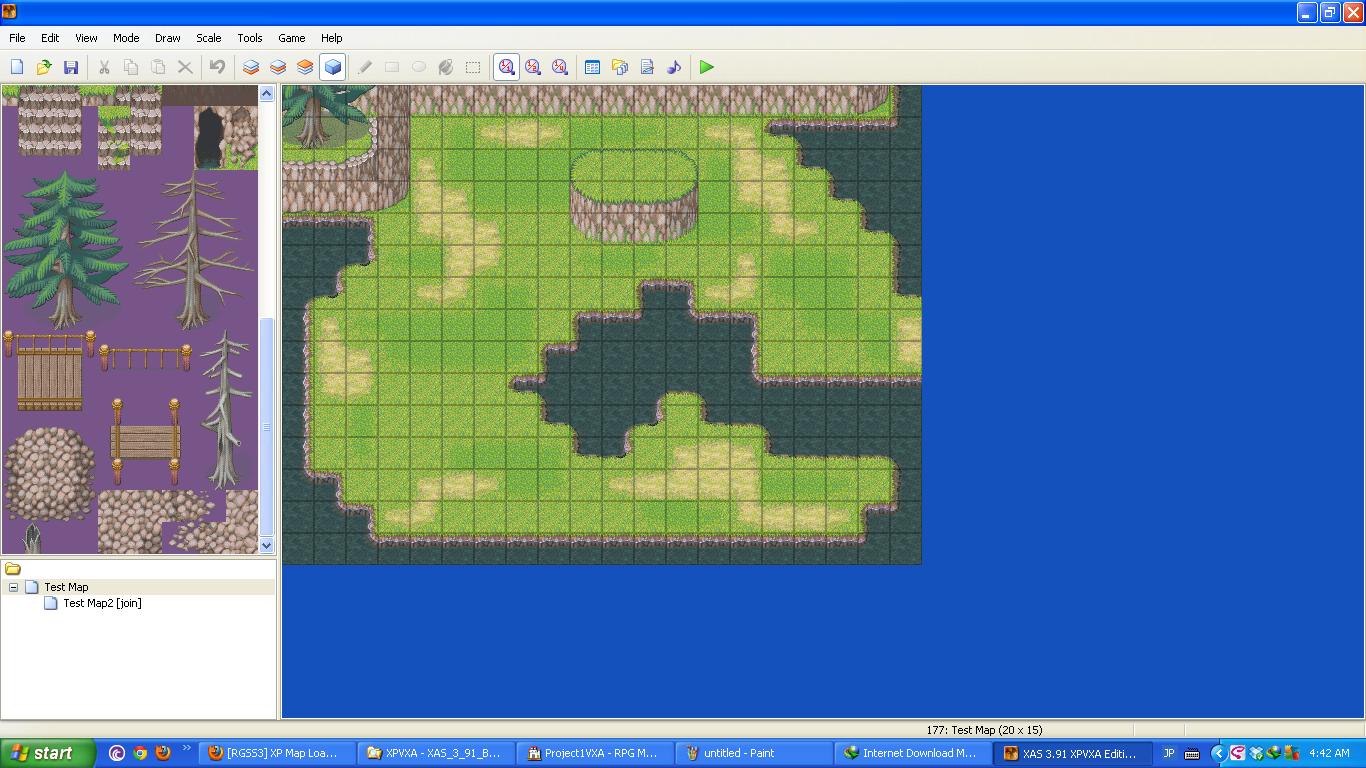Open the Help menu
The height and width of the screenshot is (768, 1366).
point(332,38)
